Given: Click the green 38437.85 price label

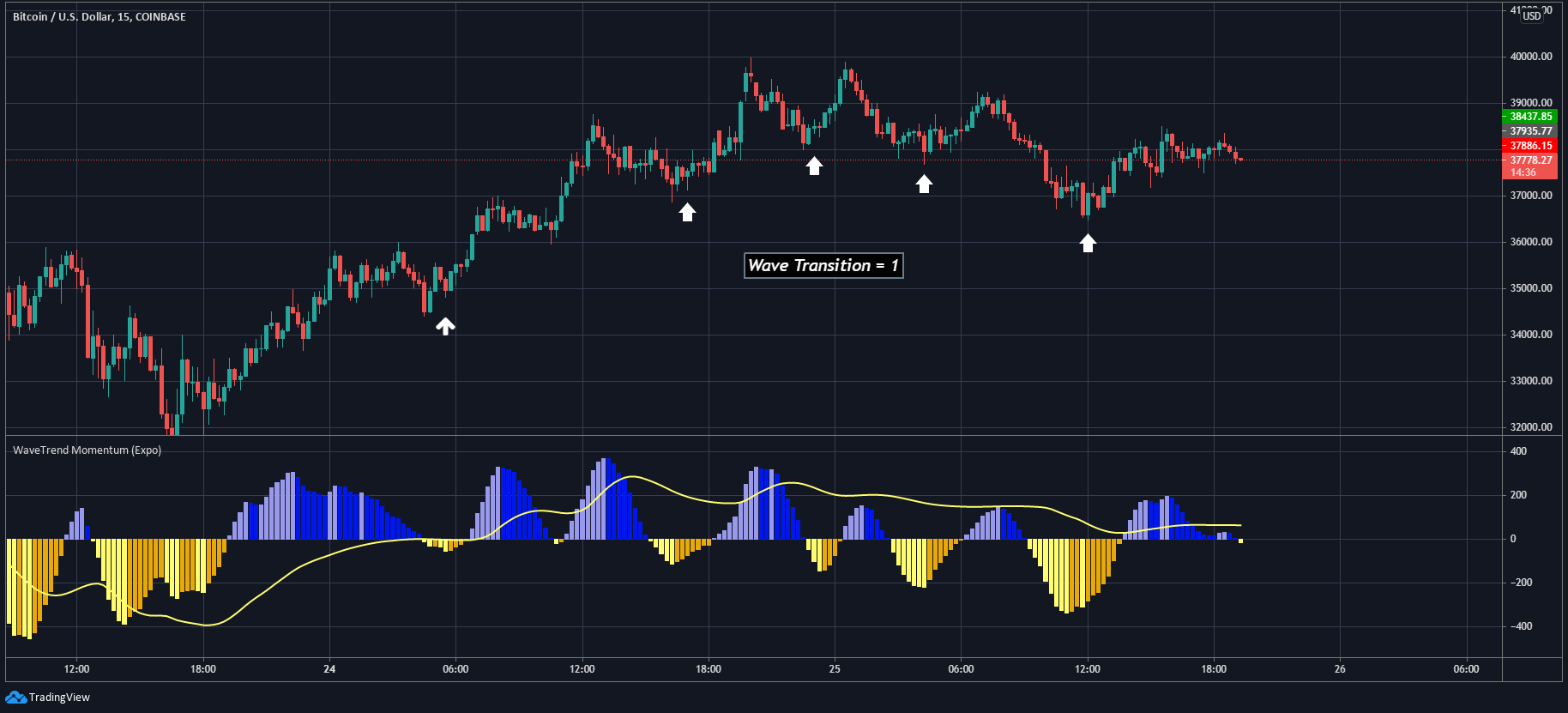Looking at the screenshot, I should click(x=1531, y=117).
